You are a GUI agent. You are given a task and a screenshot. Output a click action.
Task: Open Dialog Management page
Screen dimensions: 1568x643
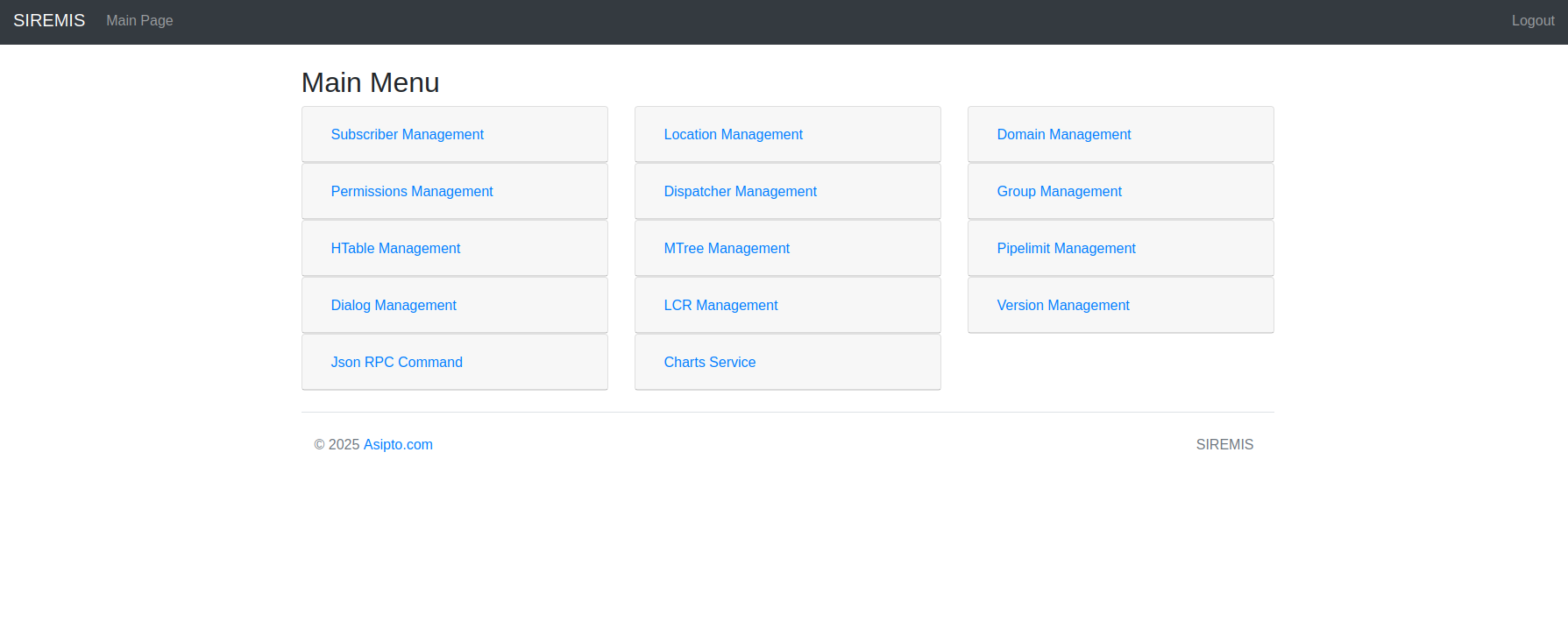pos(394,305)
